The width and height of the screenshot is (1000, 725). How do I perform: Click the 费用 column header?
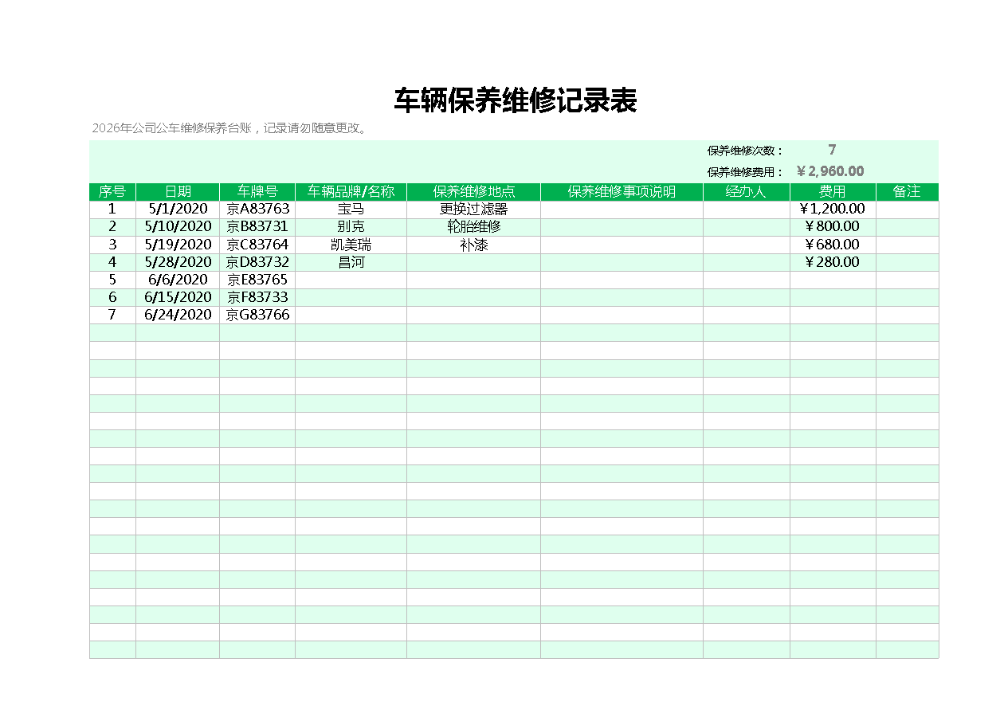click(x=832, y=192)
